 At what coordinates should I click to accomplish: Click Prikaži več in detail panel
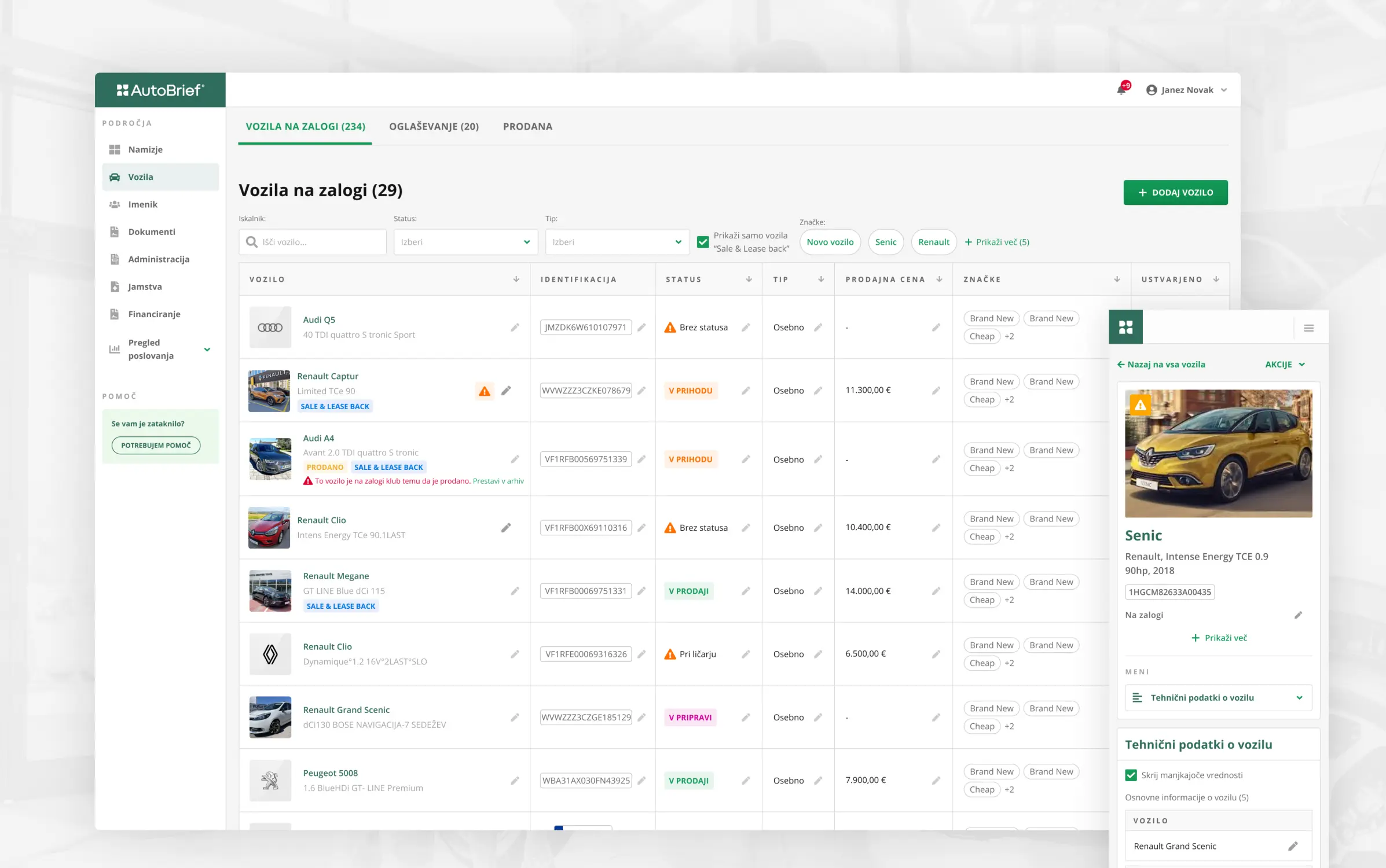point(1219,638)
